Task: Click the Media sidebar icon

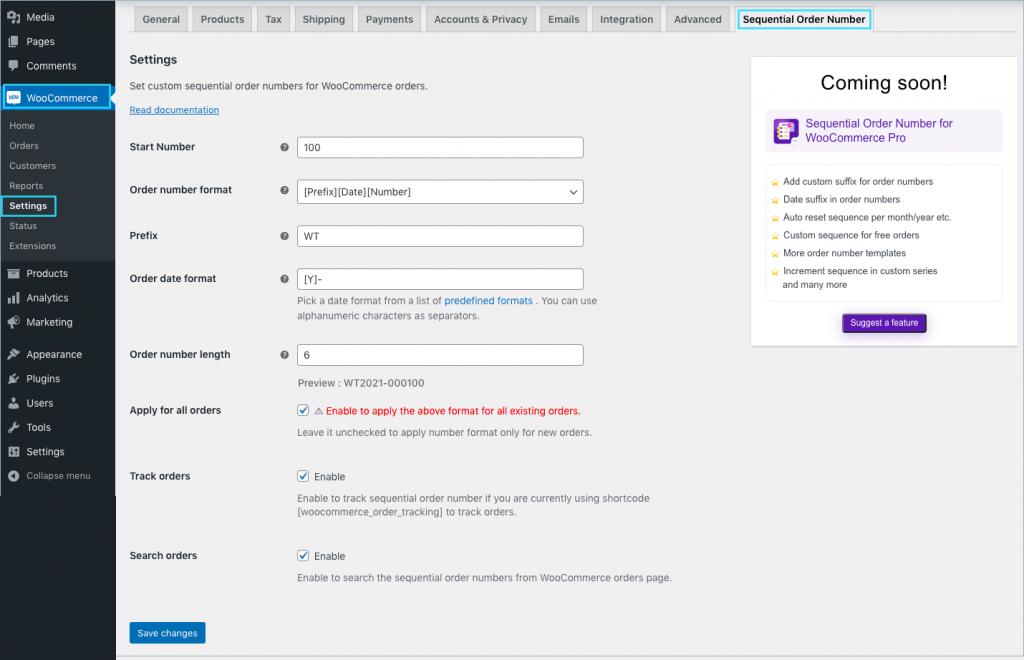Action: tap(13, 17)
